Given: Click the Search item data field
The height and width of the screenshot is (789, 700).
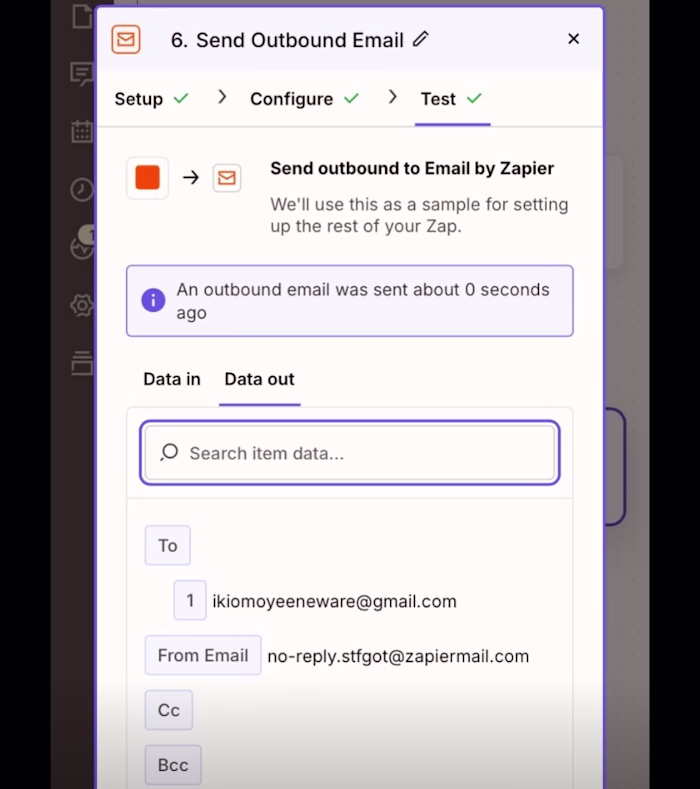Looking at the screenshot, I should (x=350, y=453).
